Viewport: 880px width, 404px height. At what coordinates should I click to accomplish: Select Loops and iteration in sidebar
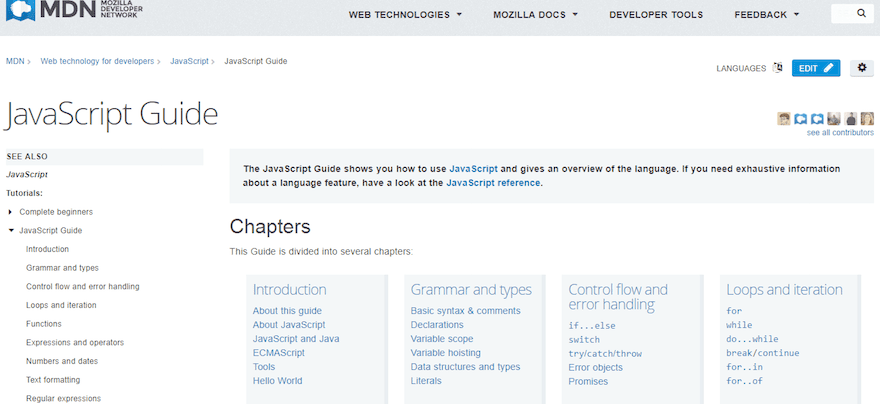coord(61,305)
